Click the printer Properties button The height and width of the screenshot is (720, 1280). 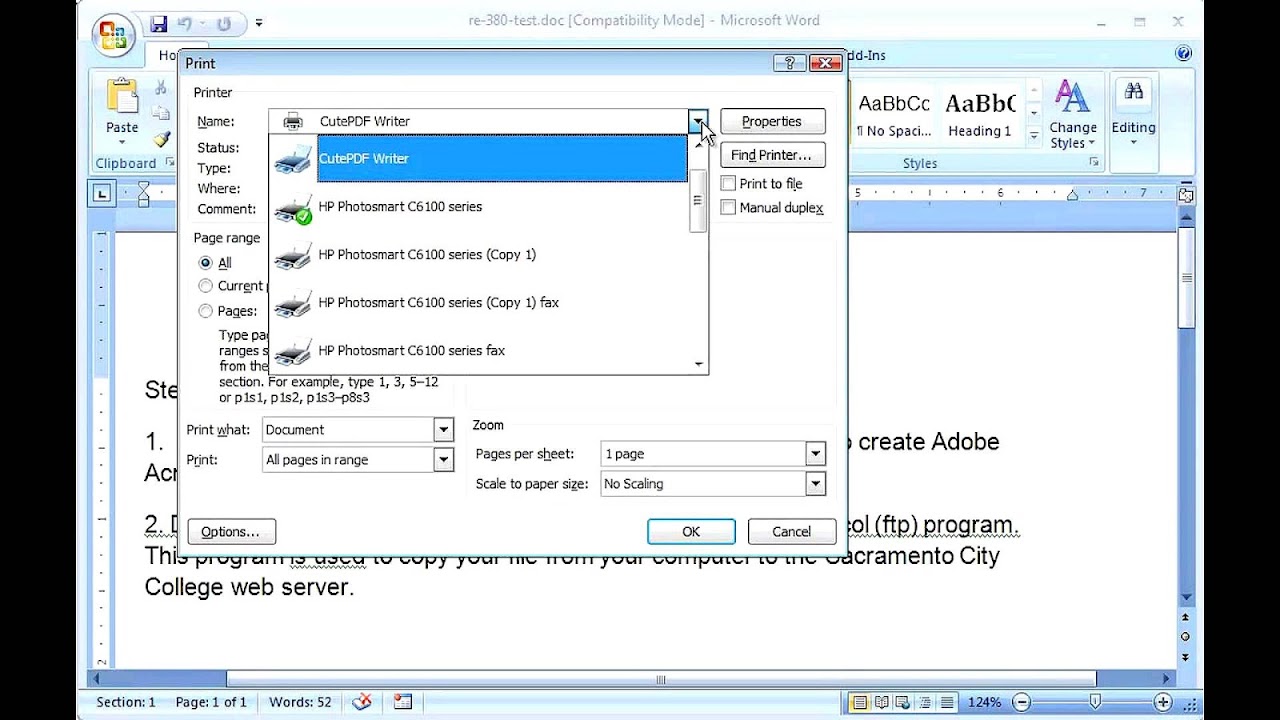coord(772,121)
